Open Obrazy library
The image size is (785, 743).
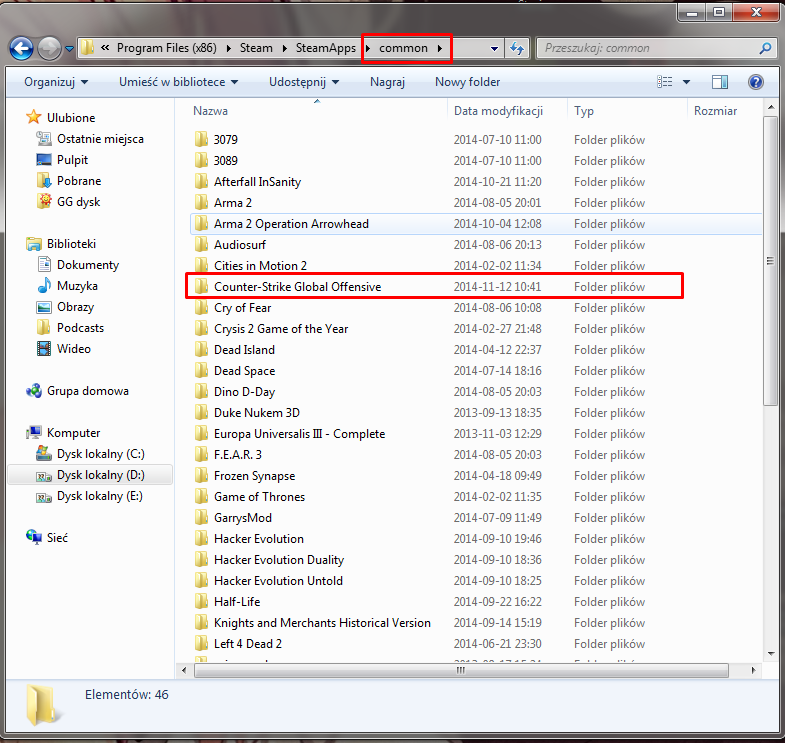(75, 307)
